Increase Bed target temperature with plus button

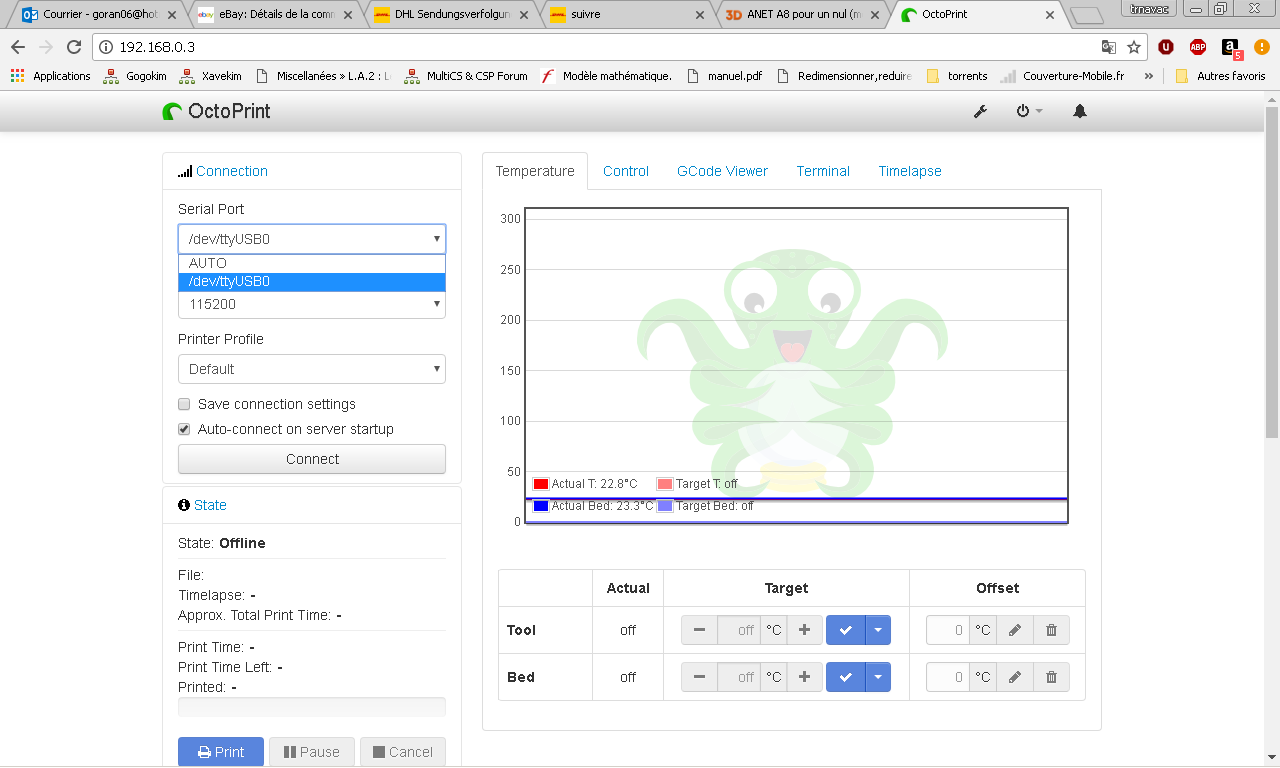tap(804, 677)
